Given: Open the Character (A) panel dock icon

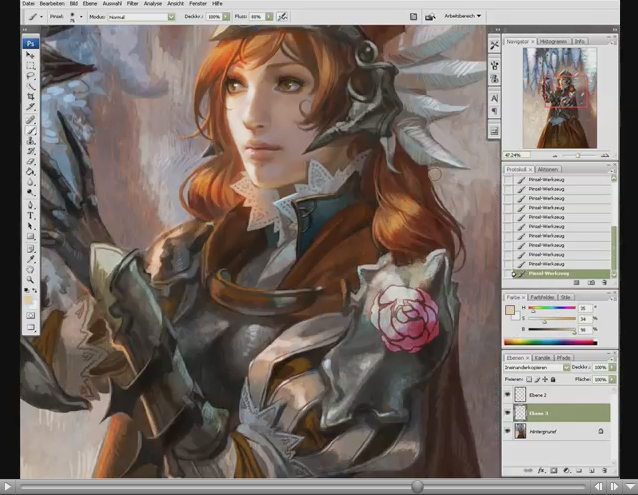Looking at the screenshot, I should click(494, 98).
